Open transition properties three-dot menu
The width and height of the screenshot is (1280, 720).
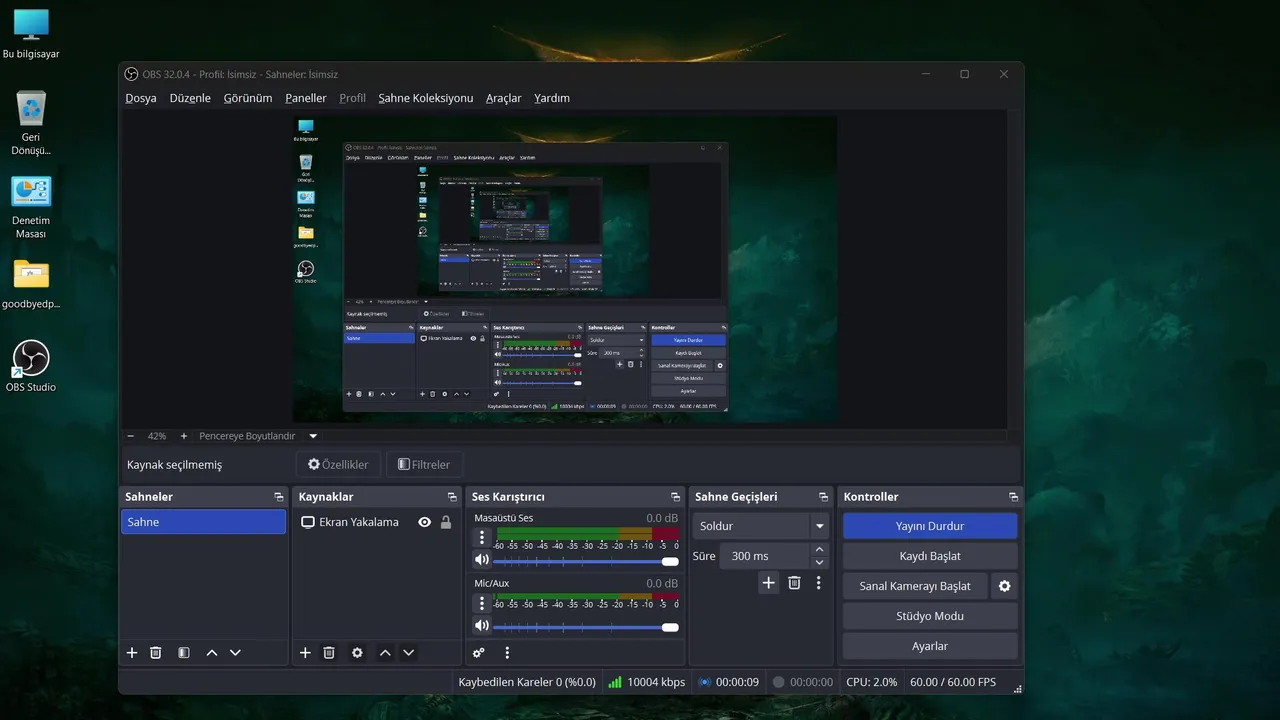(818, 583)
